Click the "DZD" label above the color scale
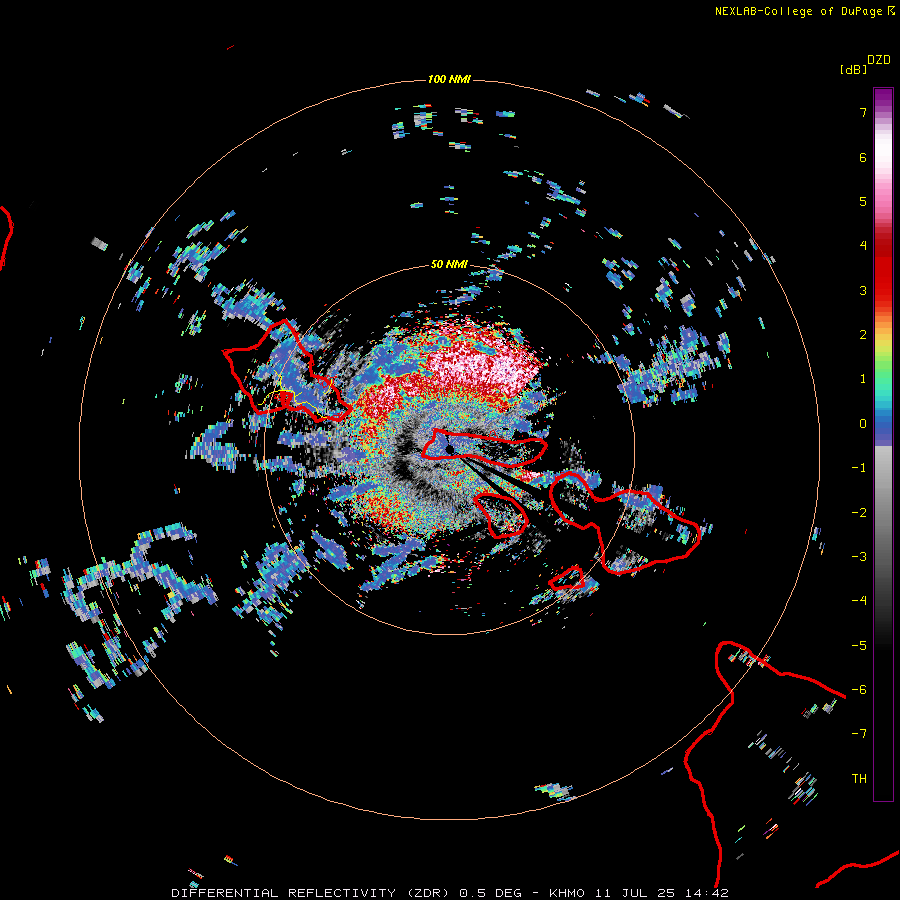The image size is (900, 900). point(878,60)
